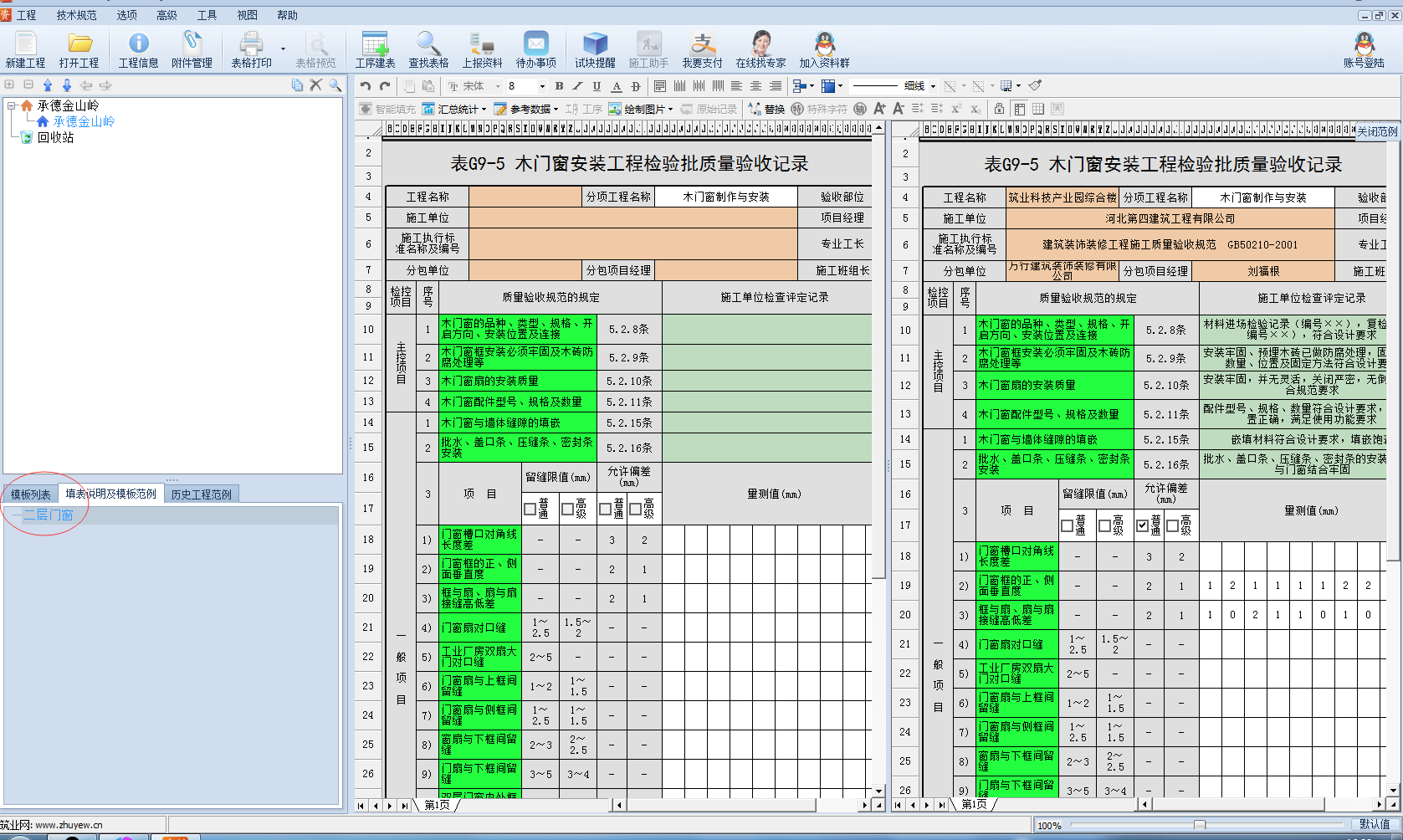Open the 细线 line style dropdown
Image resolution: width=1403 pixels, height=840 pixels.
pos(933,86)
